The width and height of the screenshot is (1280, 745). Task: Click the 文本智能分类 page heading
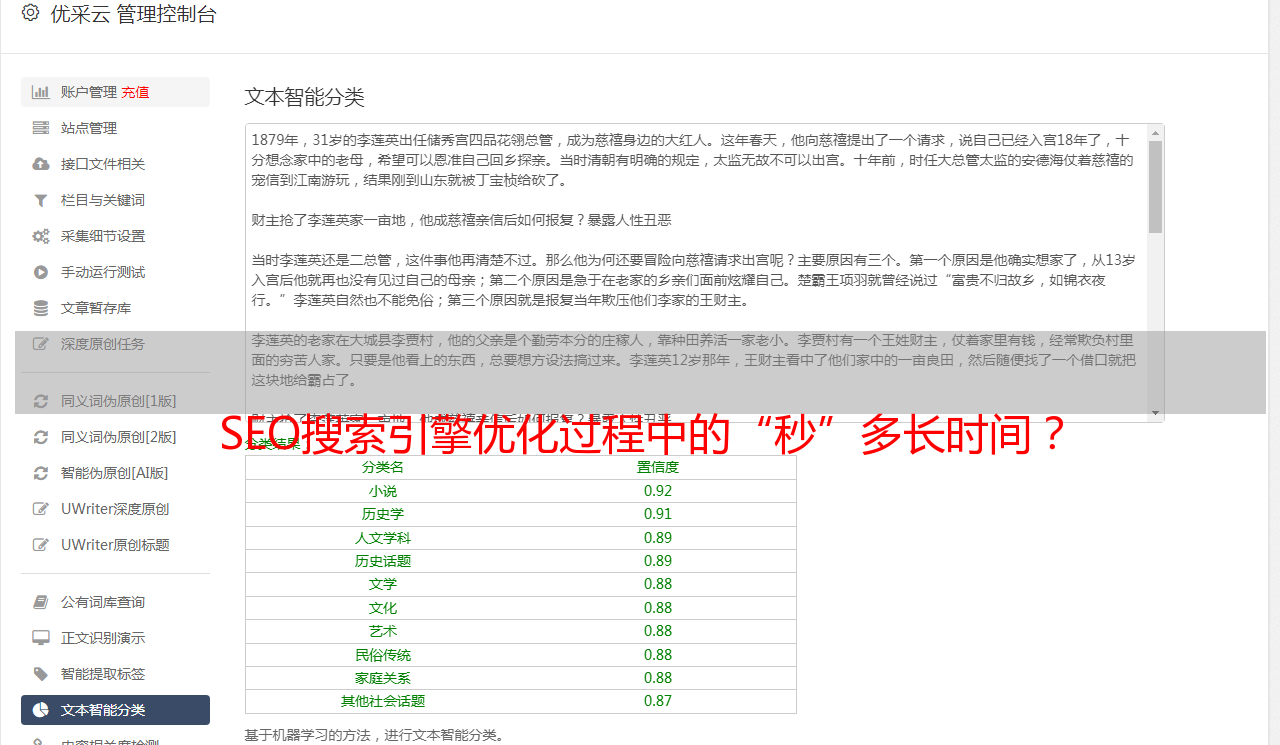pos(305,97)
